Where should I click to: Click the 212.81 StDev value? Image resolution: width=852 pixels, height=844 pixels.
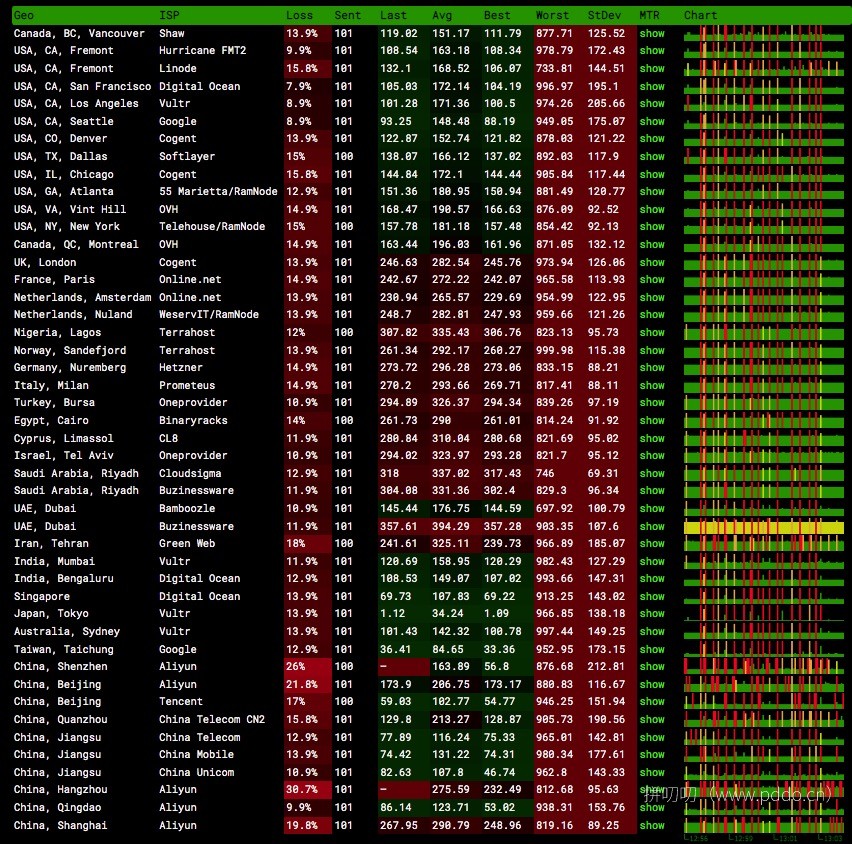(x=606, y=666)
